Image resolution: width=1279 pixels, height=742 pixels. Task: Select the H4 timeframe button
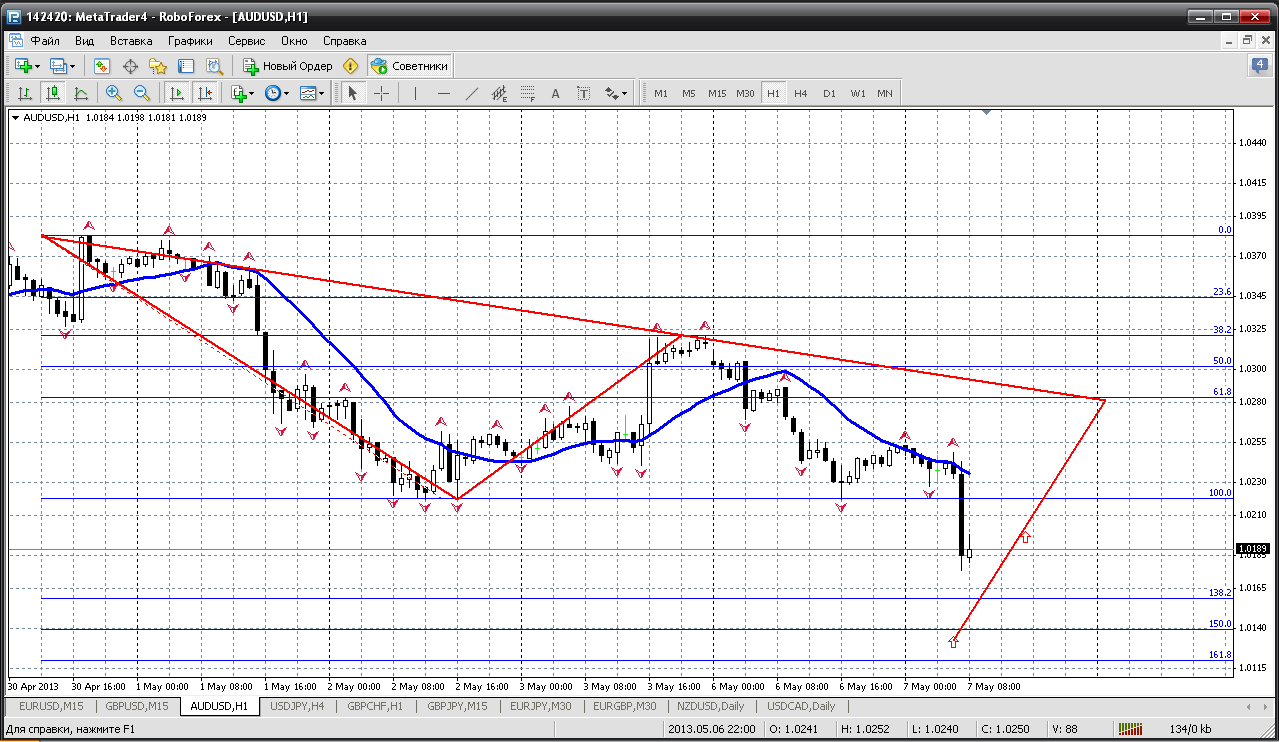(801, 93)
